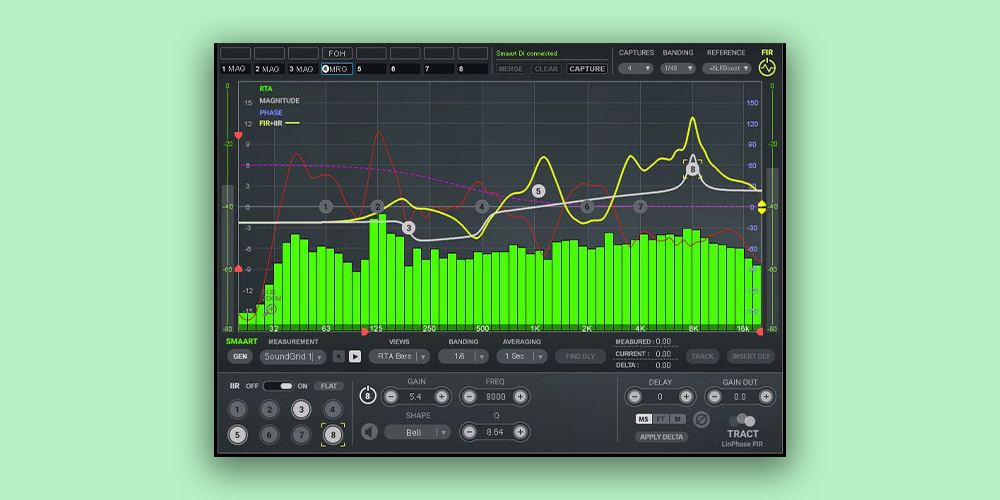Click the phase invert icon under Delay
Screen dimensions: 1000x500
(702, 420)
